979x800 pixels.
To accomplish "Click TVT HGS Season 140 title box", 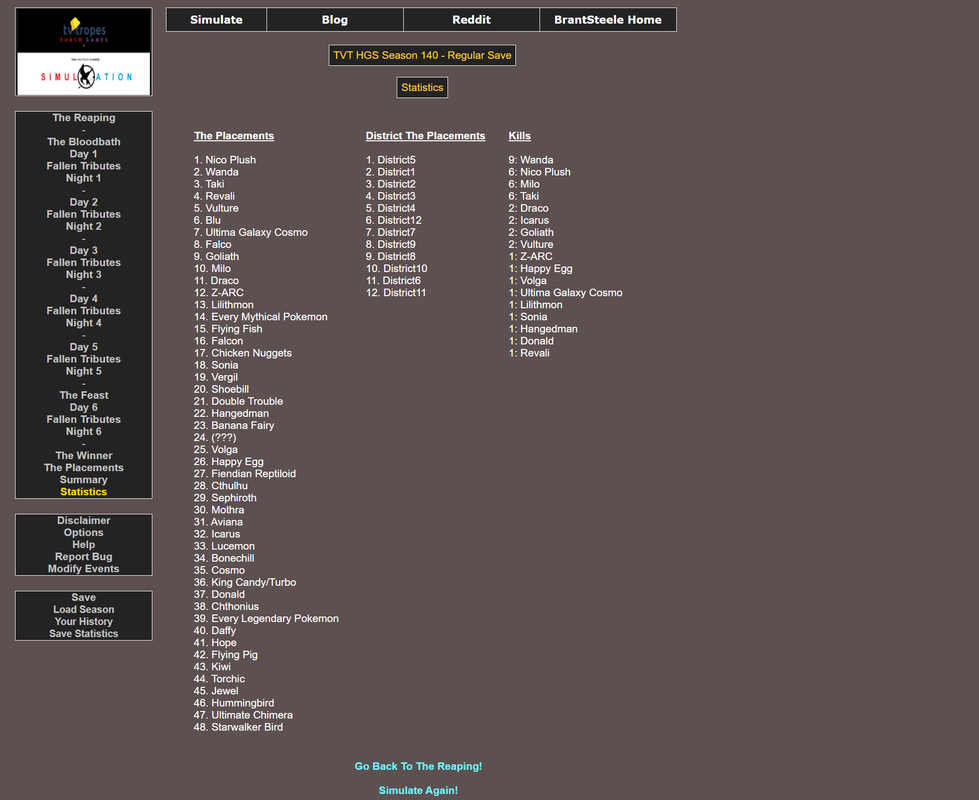I will pos(422,55).
